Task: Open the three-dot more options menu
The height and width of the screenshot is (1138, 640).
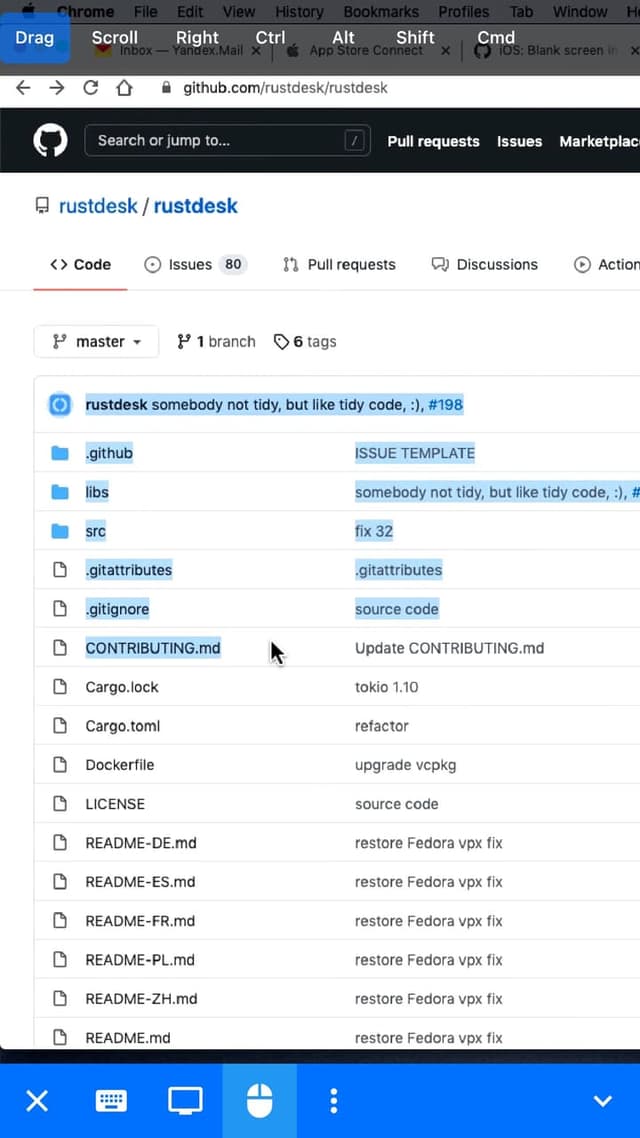Action: pos(333,1101)
